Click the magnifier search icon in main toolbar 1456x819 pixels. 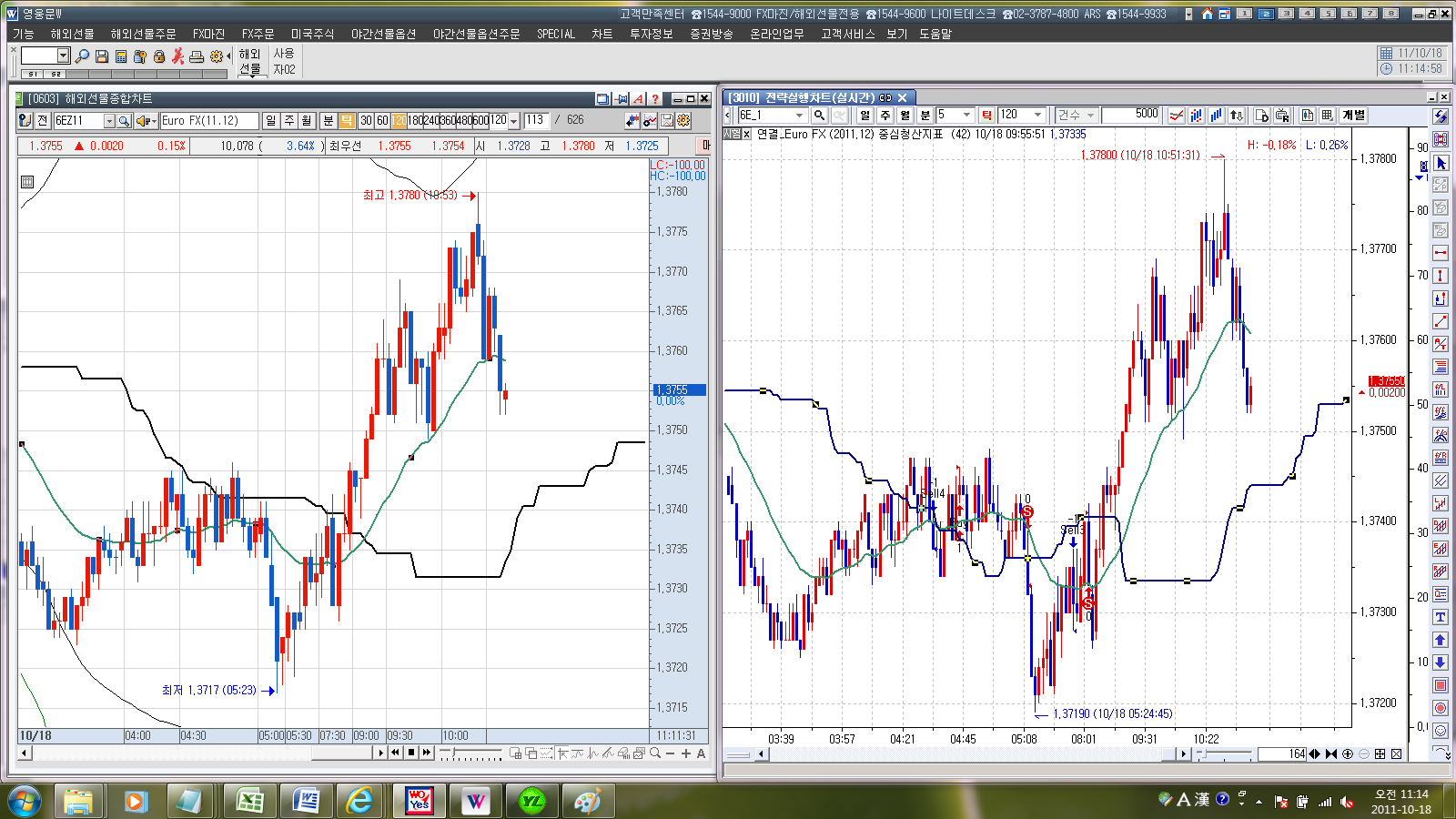click(x=83, y=56)
